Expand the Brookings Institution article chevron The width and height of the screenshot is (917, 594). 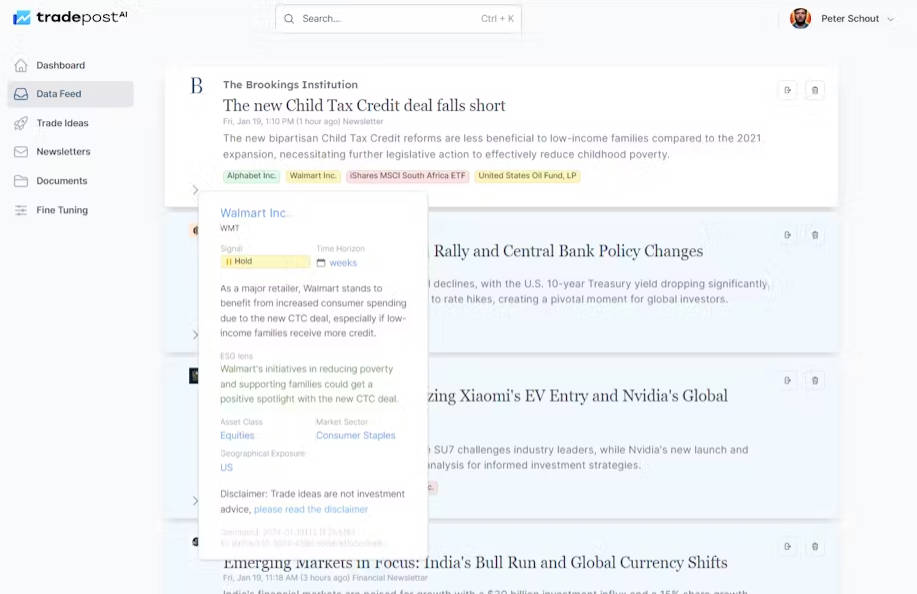pyautogui.click(x=195, y=189)
